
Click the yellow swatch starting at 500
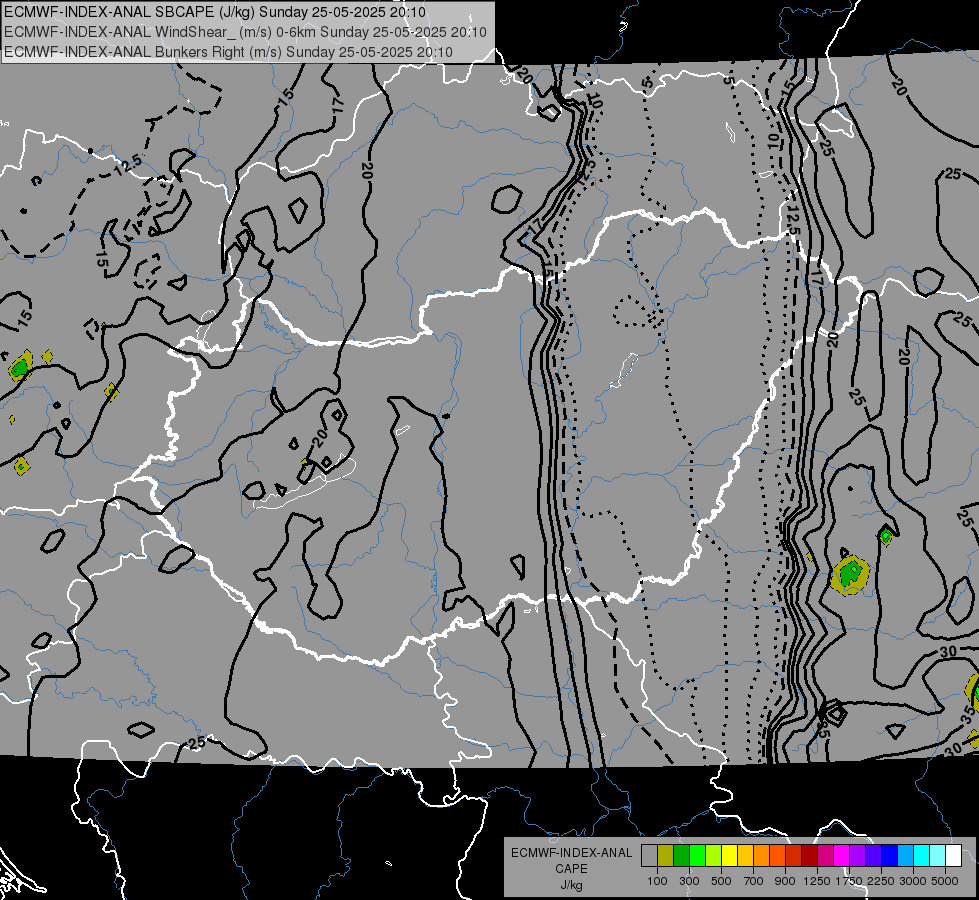pos(729,856)
